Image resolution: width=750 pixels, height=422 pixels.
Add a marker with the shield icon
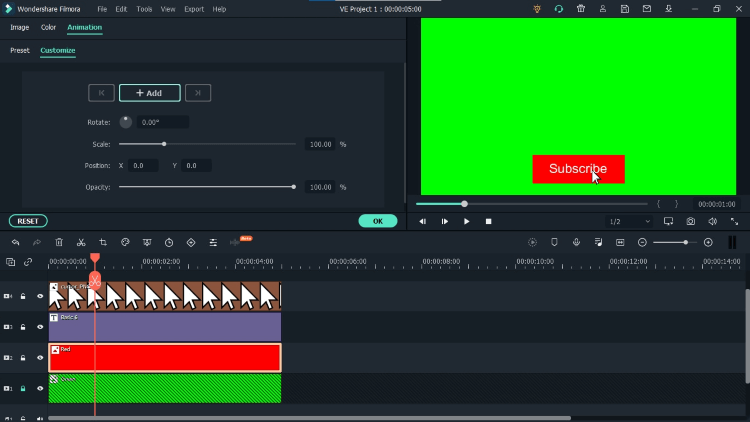click(554, 243)
